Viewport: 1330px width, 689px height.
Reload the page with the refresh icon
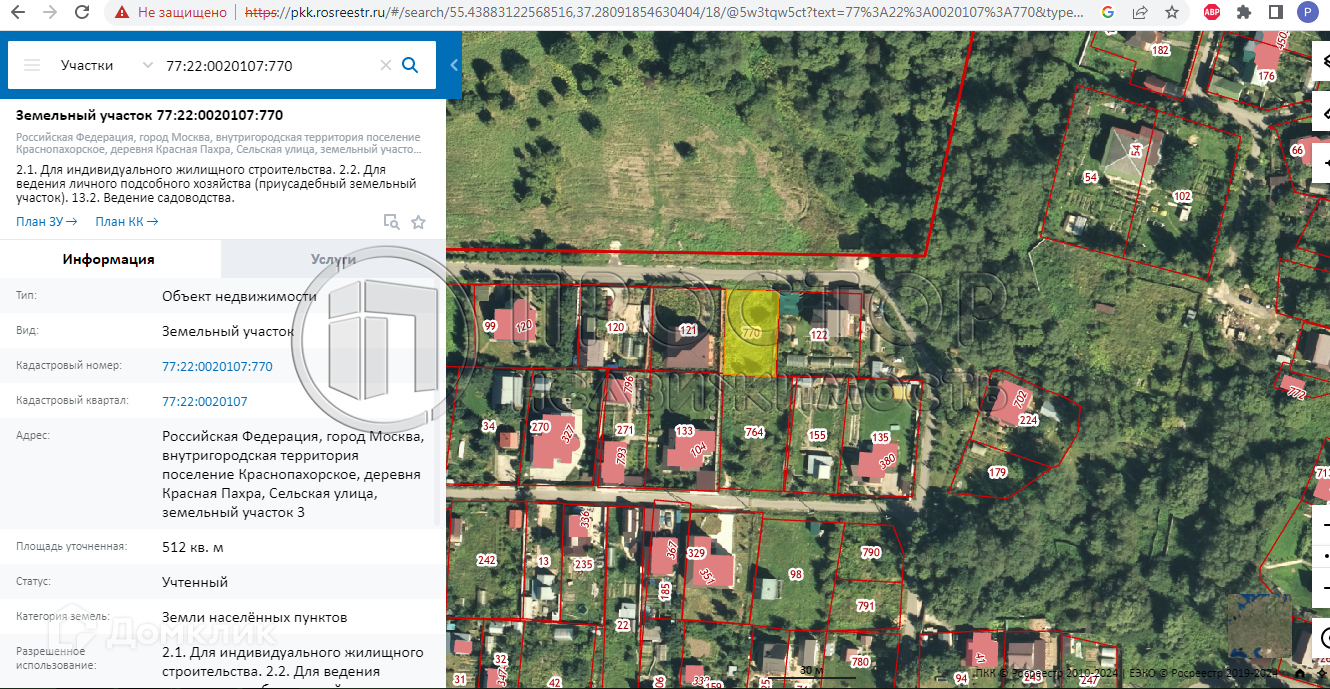82,13
